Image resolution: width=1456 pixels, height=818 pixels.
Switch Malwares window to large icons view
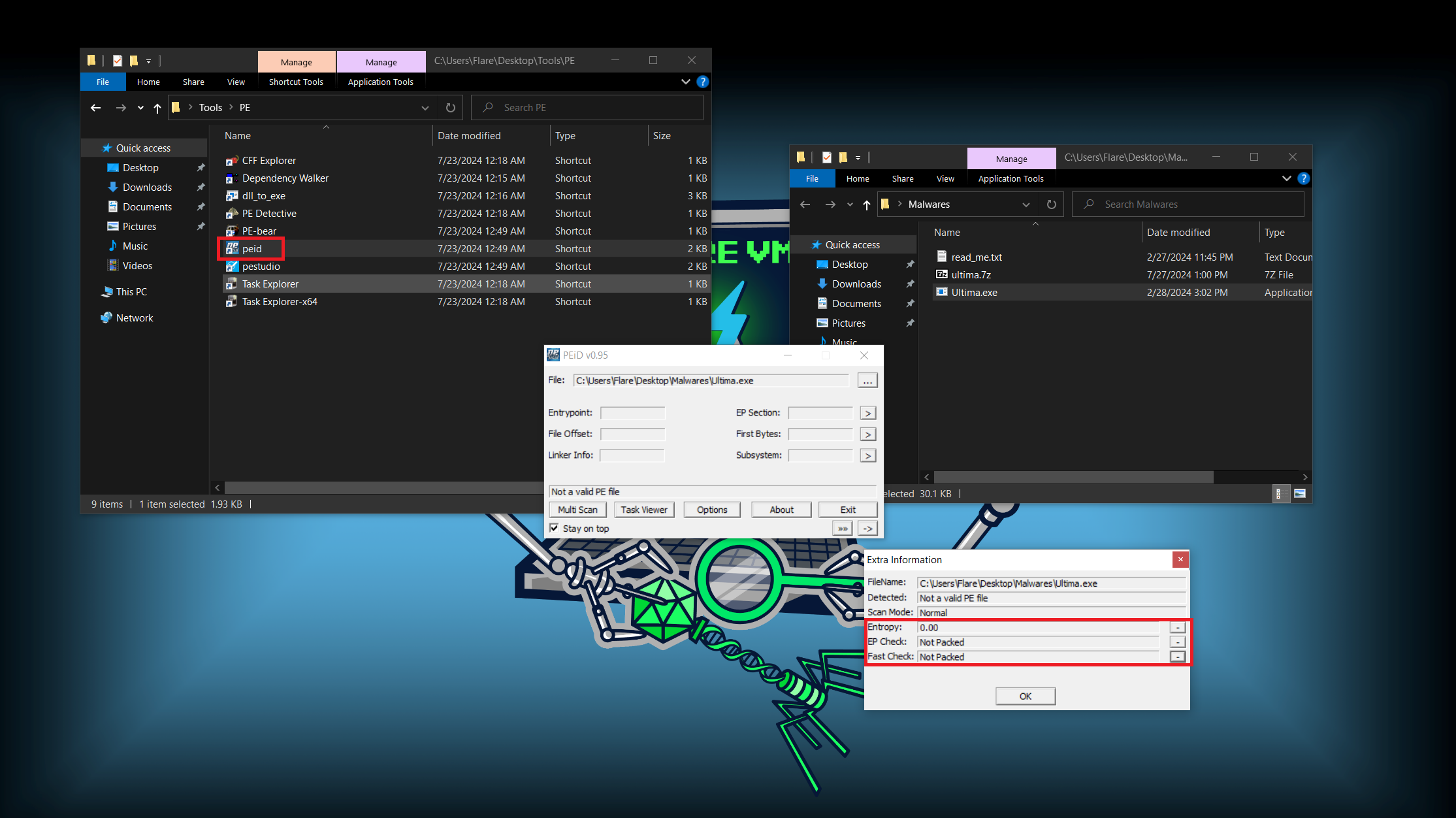click(1300, 494)
